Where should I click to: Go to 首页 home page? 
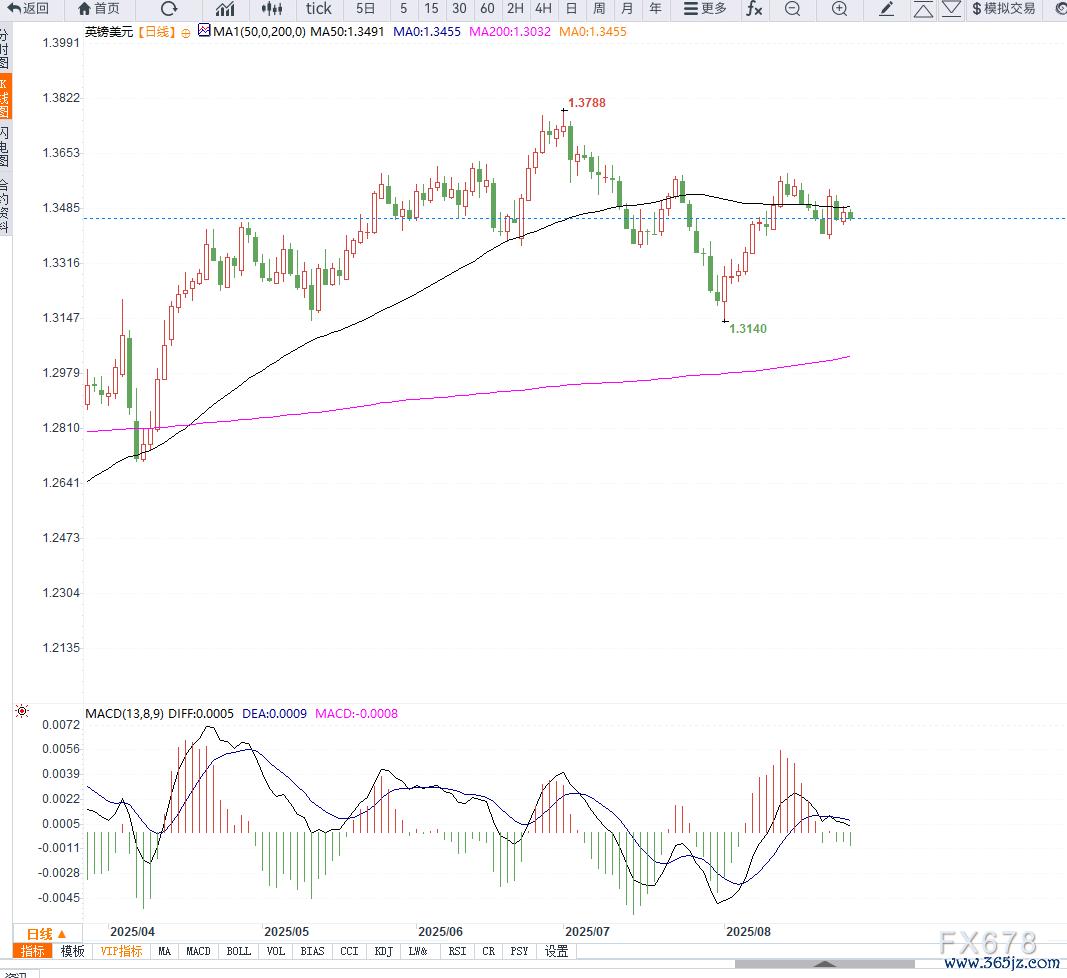pyautogui.click(x=99, y=9)
